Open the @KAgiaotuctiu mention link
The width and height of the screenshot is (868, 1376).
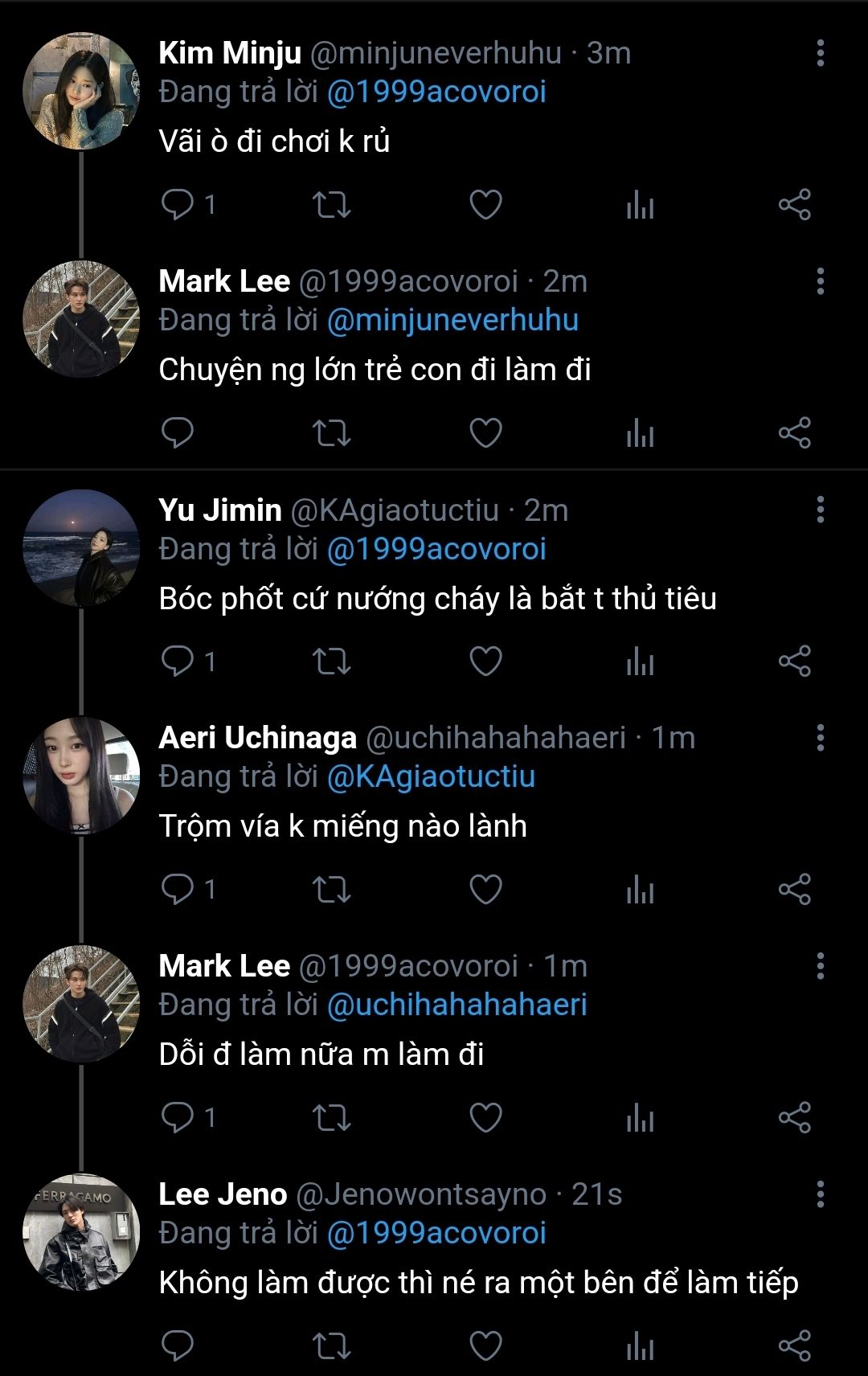pyautogui.click(x=431, y=776)
